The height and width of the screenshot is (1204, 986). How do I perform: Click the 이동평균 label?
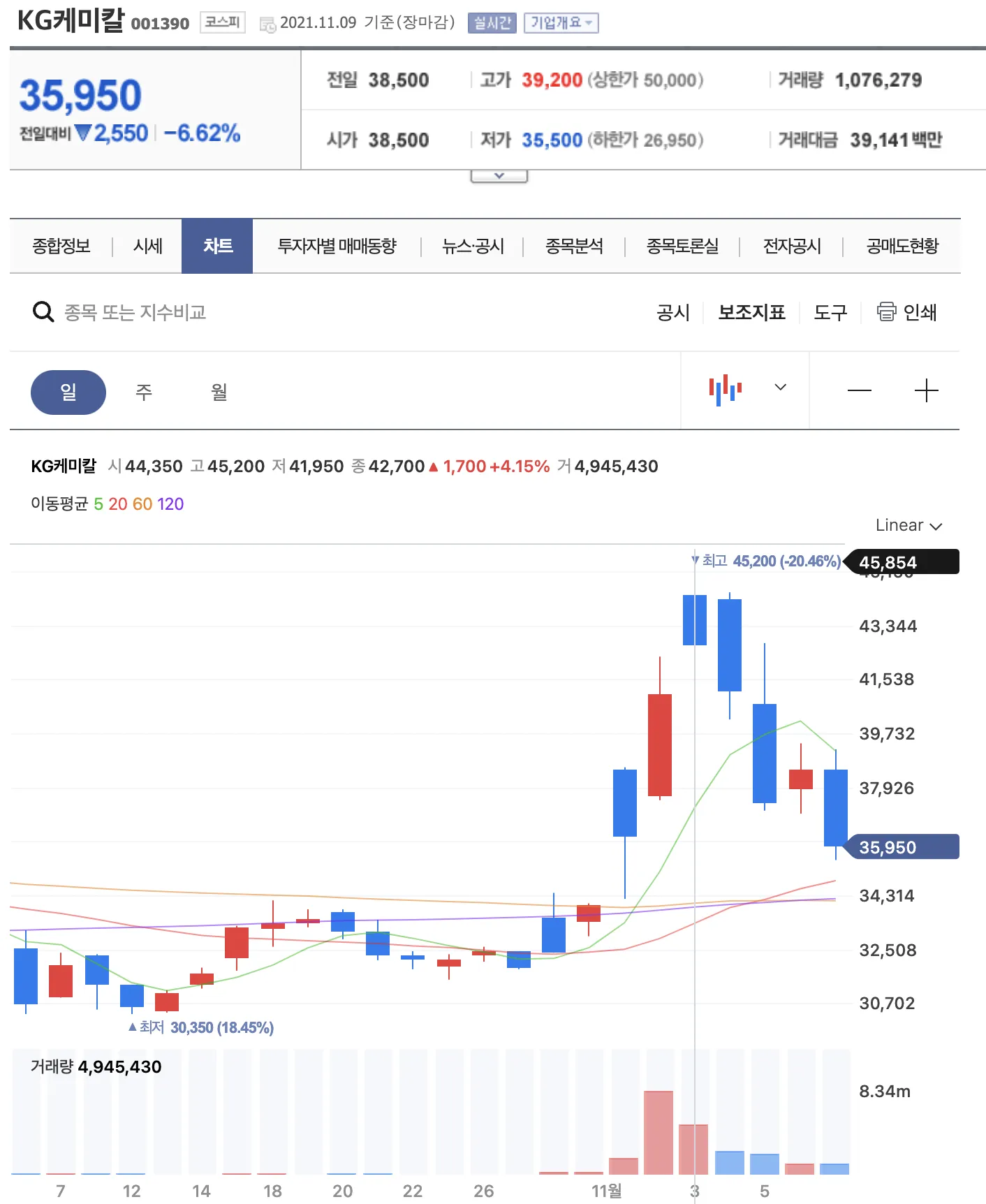pos(59,504)
